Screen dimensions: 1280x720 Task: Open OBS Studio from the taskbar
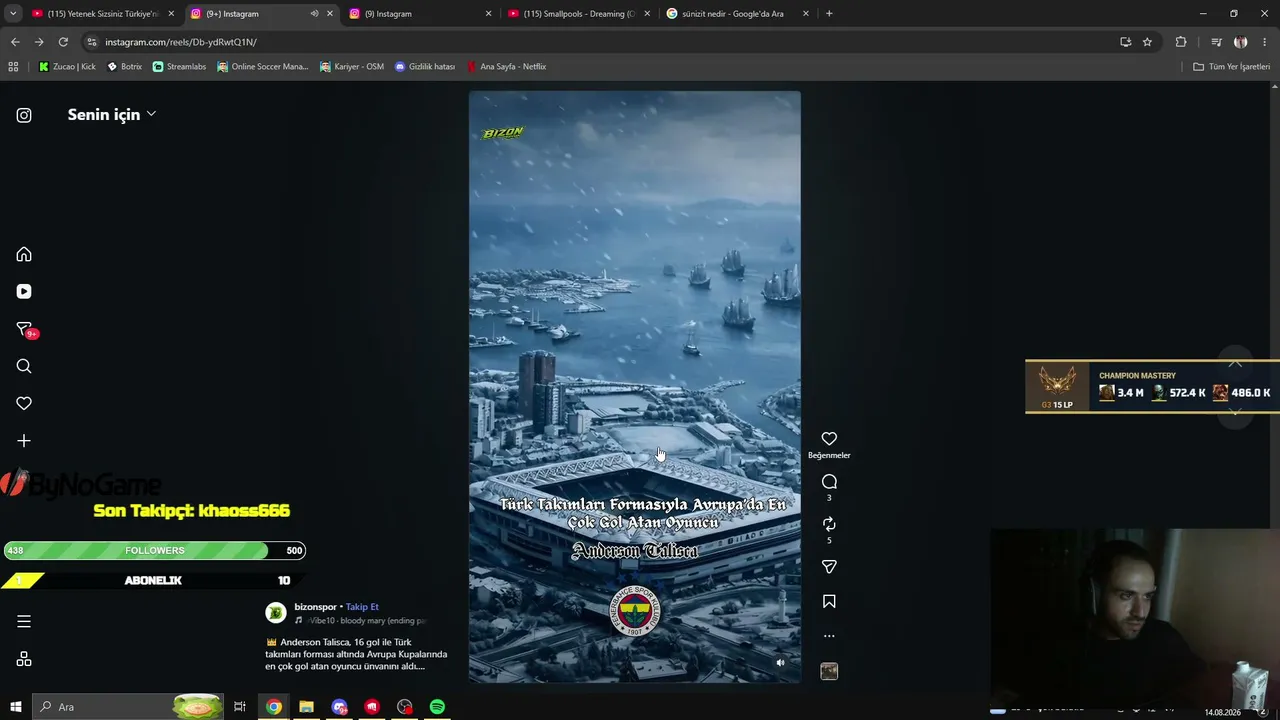(404, 707)
